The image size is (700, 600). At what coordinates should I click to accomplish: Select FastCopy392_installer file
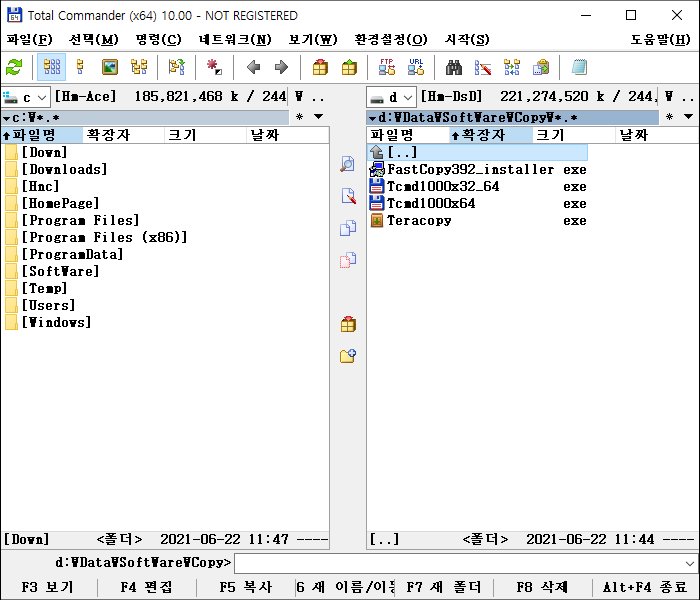(478, 169)
